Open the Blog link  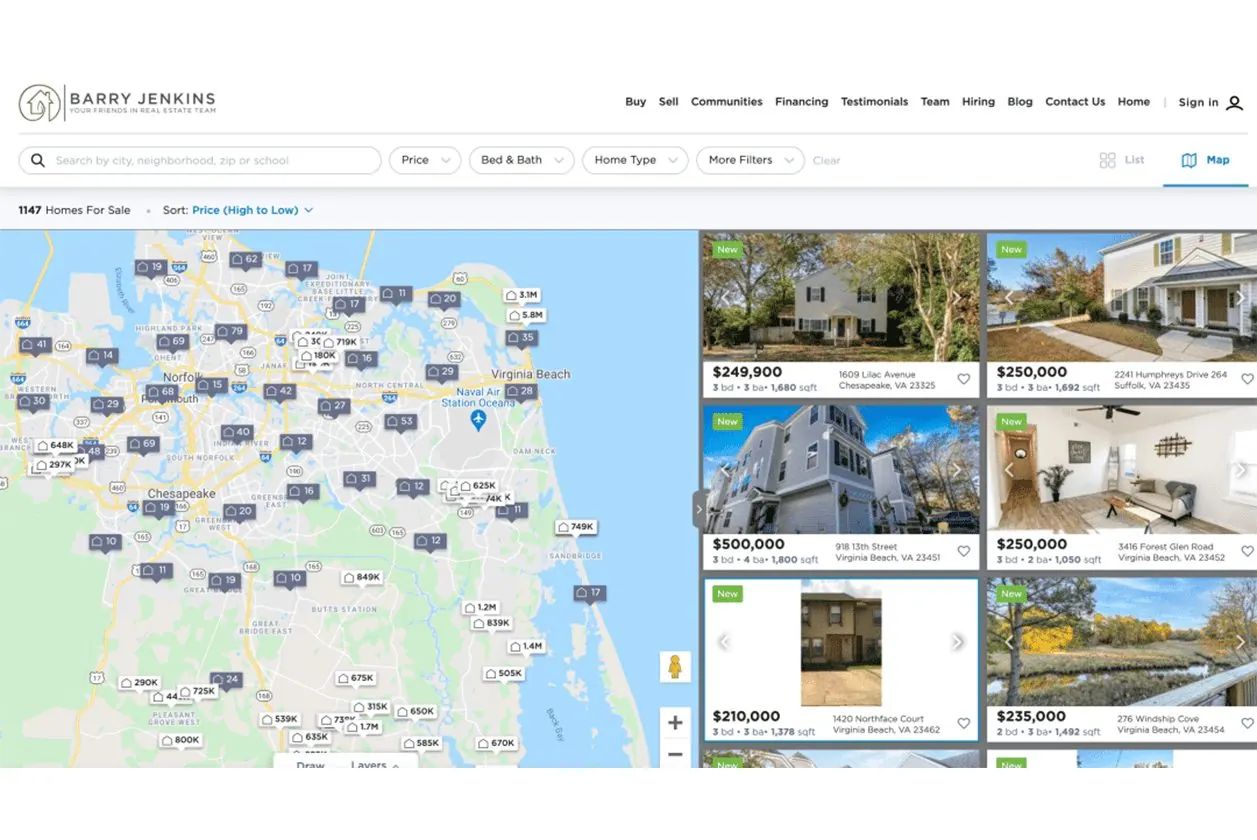click(x=1020, y=102)
